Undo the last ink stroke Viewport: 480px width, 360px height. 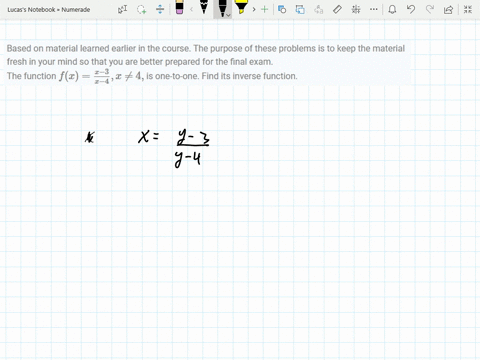[411, 9]
